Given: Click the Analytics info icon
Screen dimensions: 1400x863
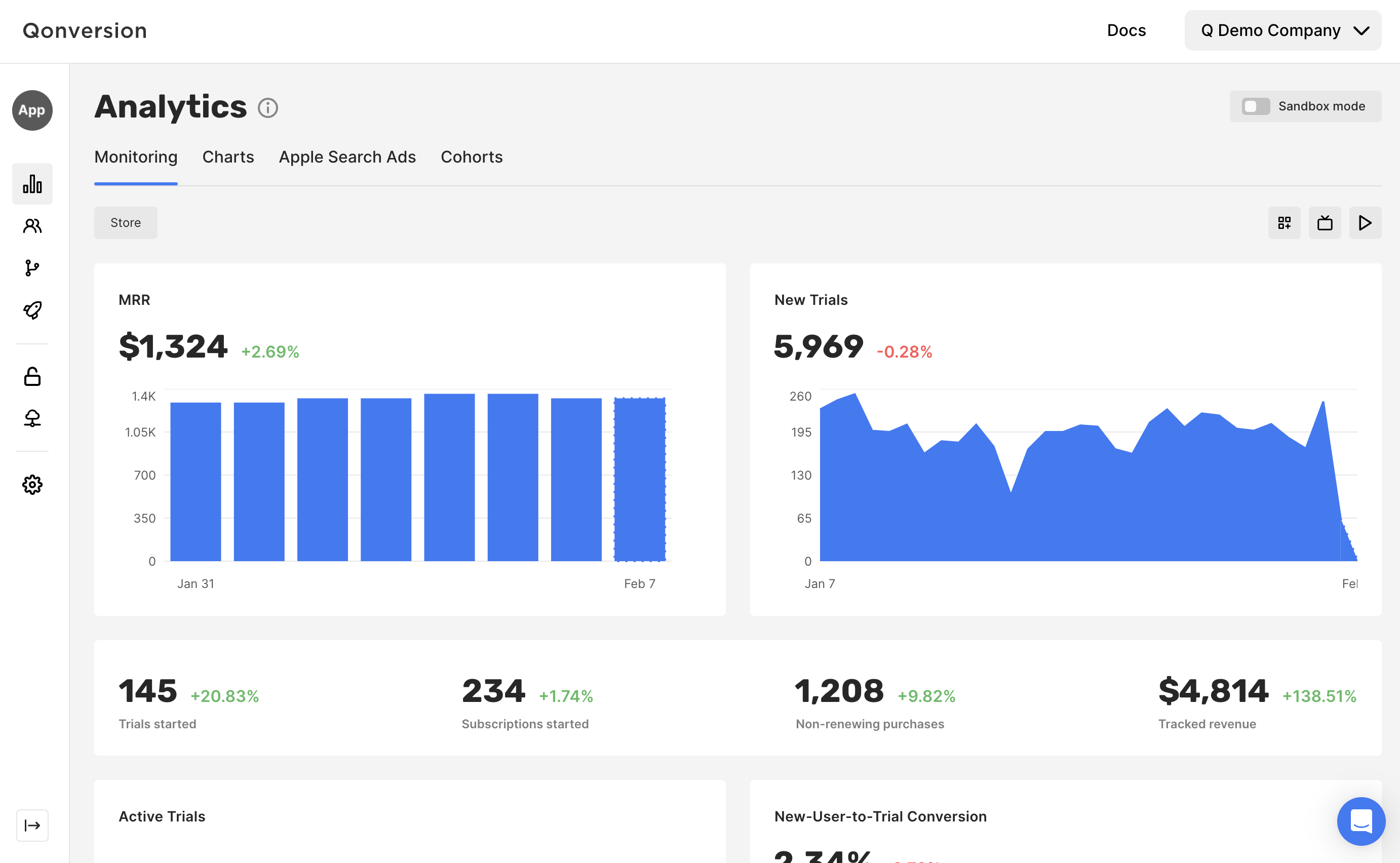Looking at the screenshot, I should point(267,107).
